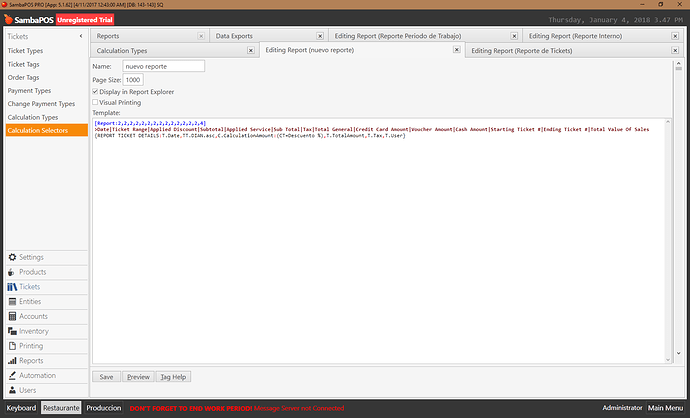Edit the Page Size input field
Screen dimensions: 690x418
click(x=133, y=80)
